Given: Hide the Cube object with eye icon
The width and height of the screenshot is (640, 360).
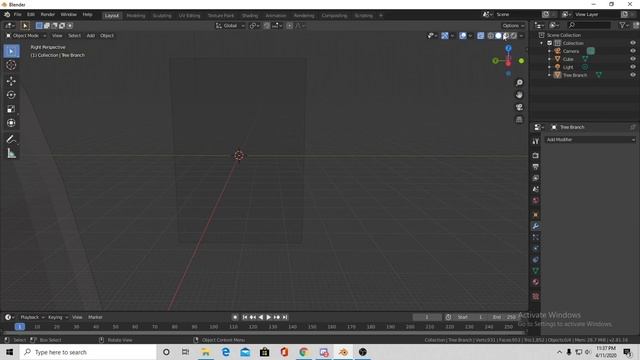Looking at the screenshot, I should point(633,59).
